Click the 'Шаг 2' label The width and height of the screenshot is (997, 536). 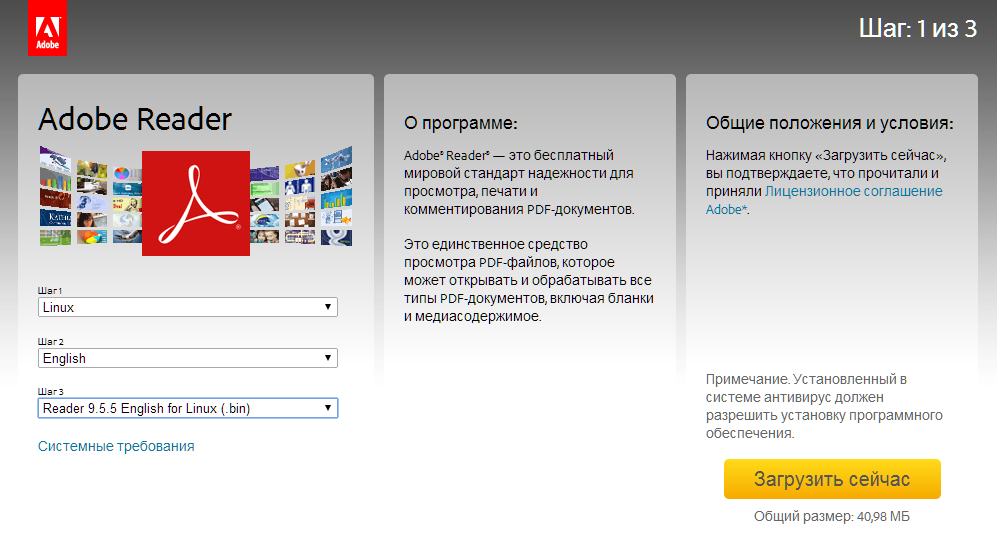[50, 341]
